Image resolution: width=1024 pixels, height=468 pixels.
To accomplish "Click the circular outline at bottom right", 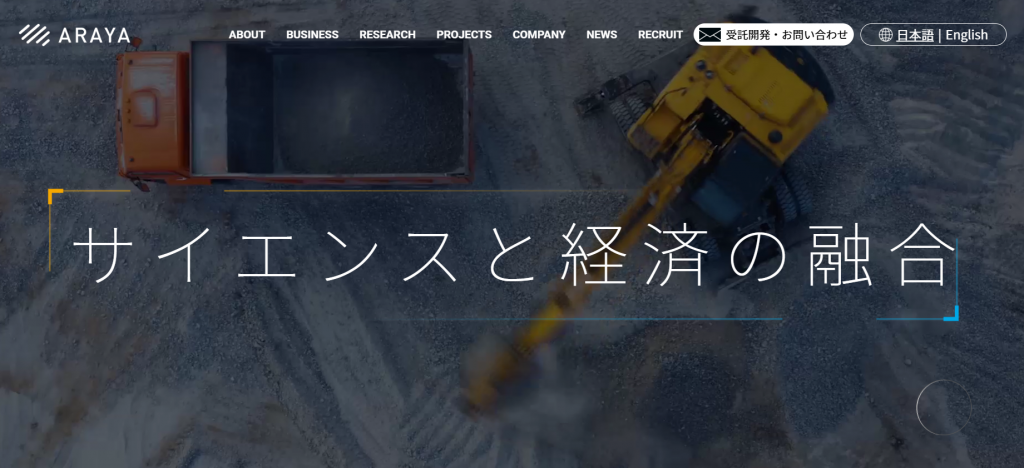I will 943,407.
